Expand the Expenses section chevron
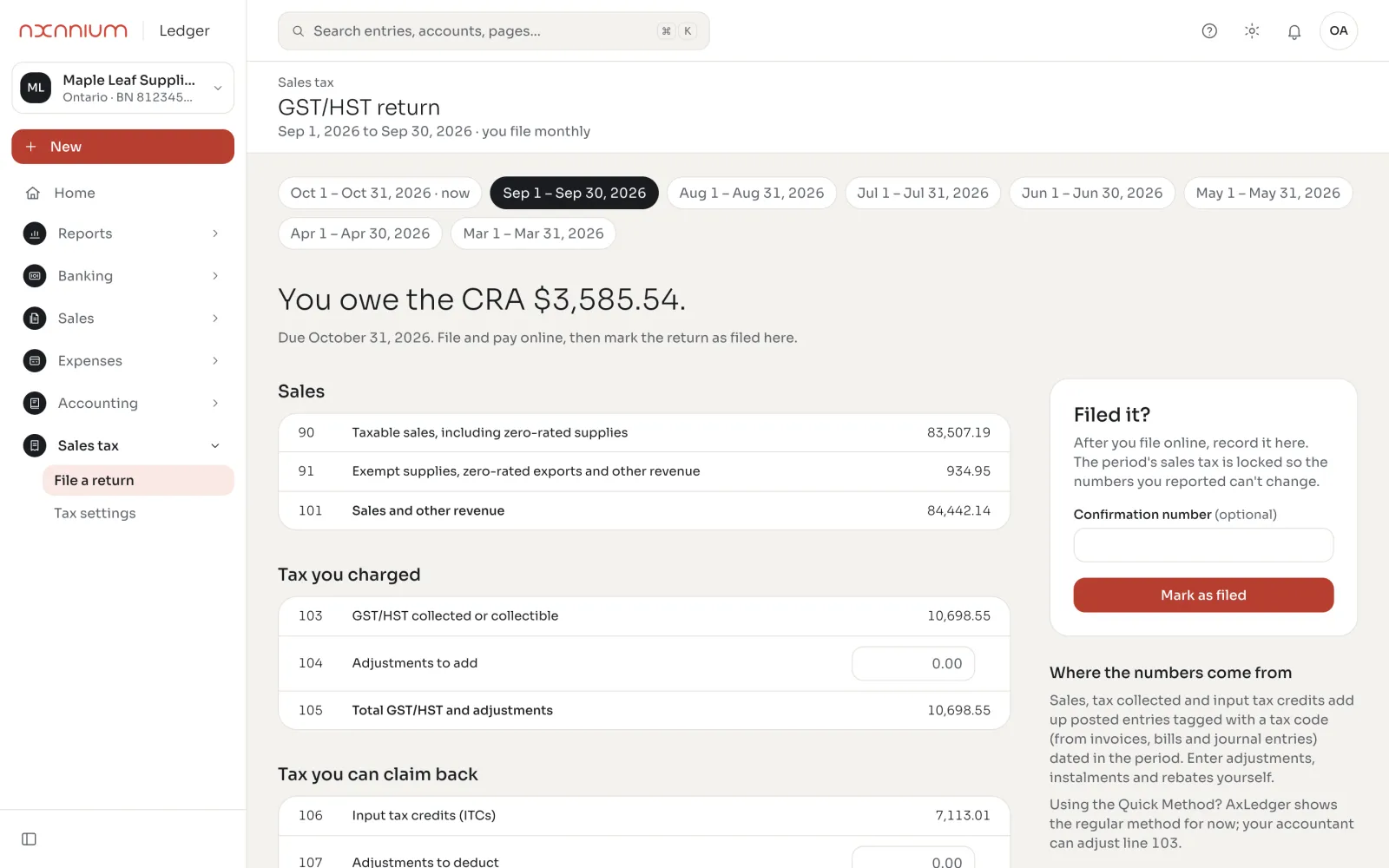 [215, 361]
